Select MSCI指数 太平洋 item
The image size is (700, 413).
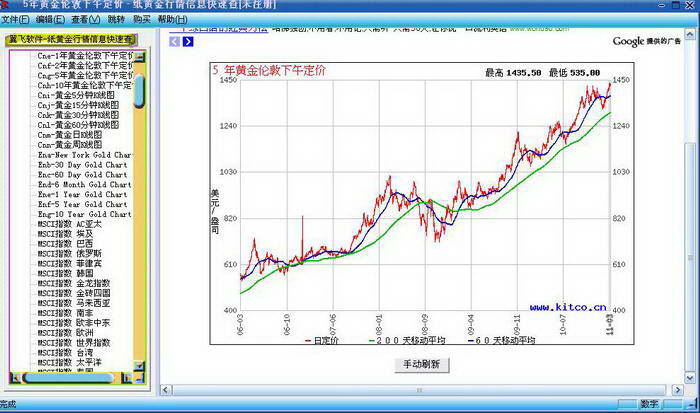70,362
